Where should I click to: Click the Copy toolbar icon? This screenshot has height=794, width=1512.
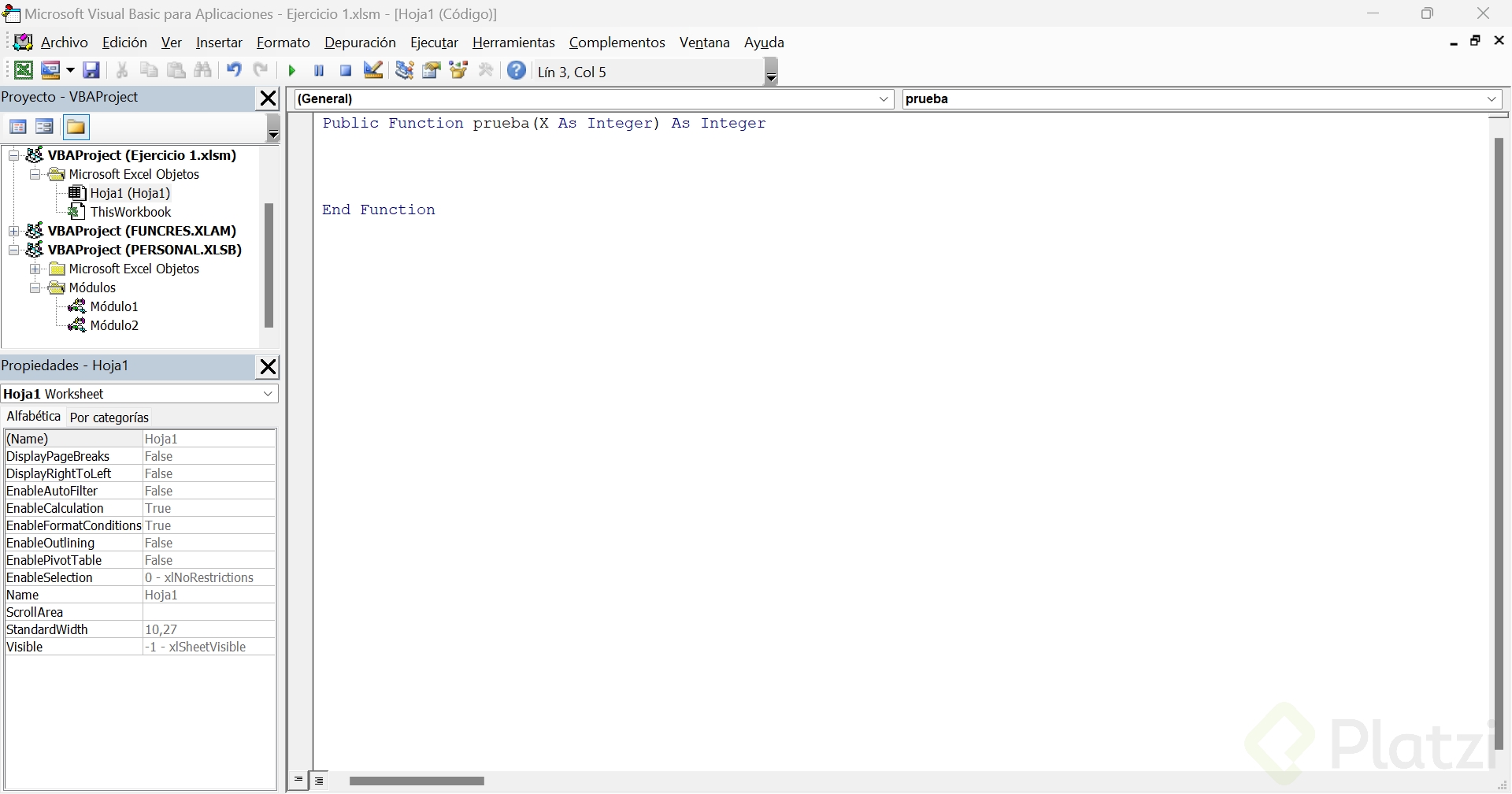click(x=149, y=71)
